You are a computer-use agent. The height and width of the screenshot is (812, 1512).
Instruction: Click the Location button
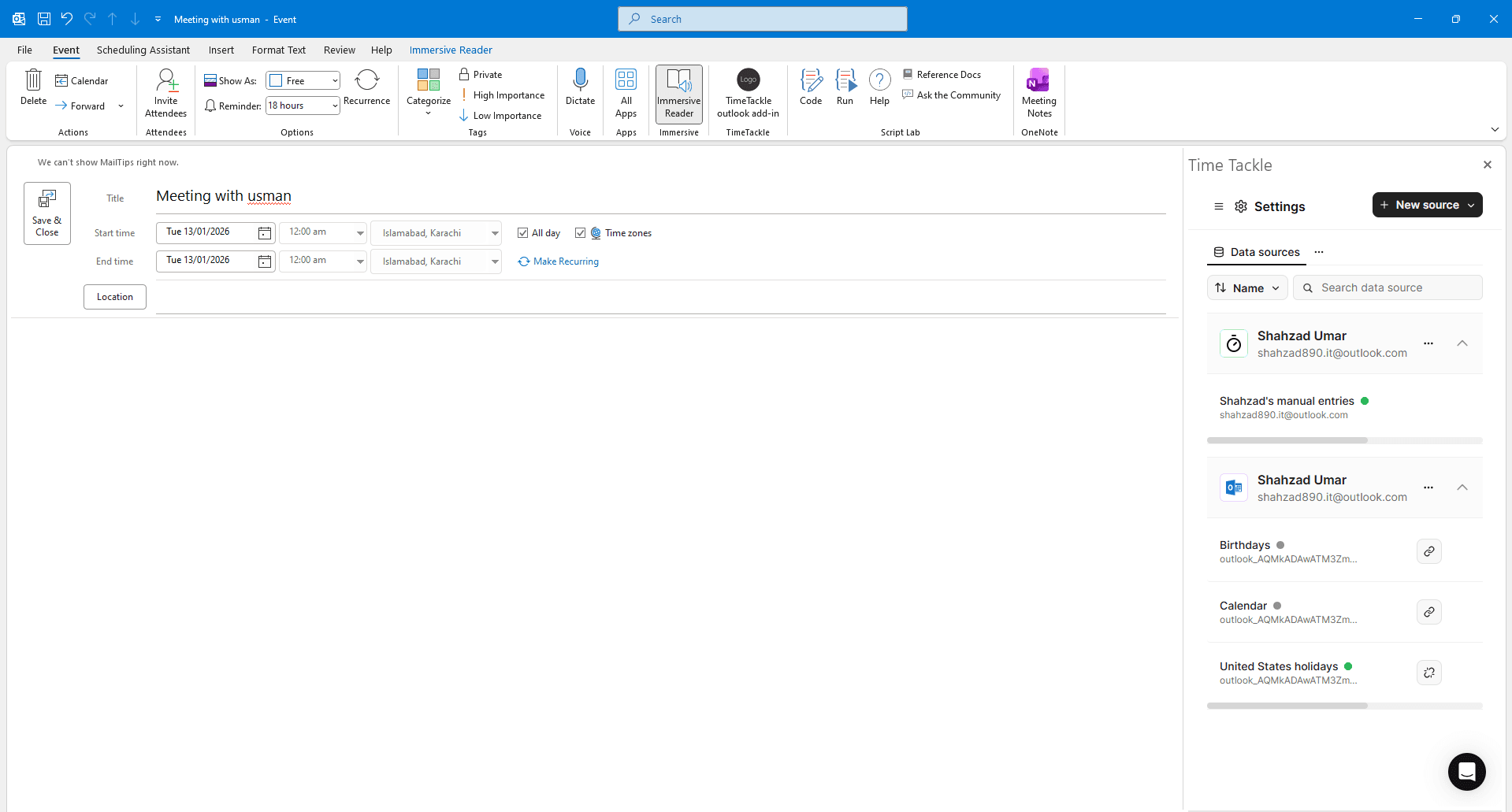(x=115, y=297)
